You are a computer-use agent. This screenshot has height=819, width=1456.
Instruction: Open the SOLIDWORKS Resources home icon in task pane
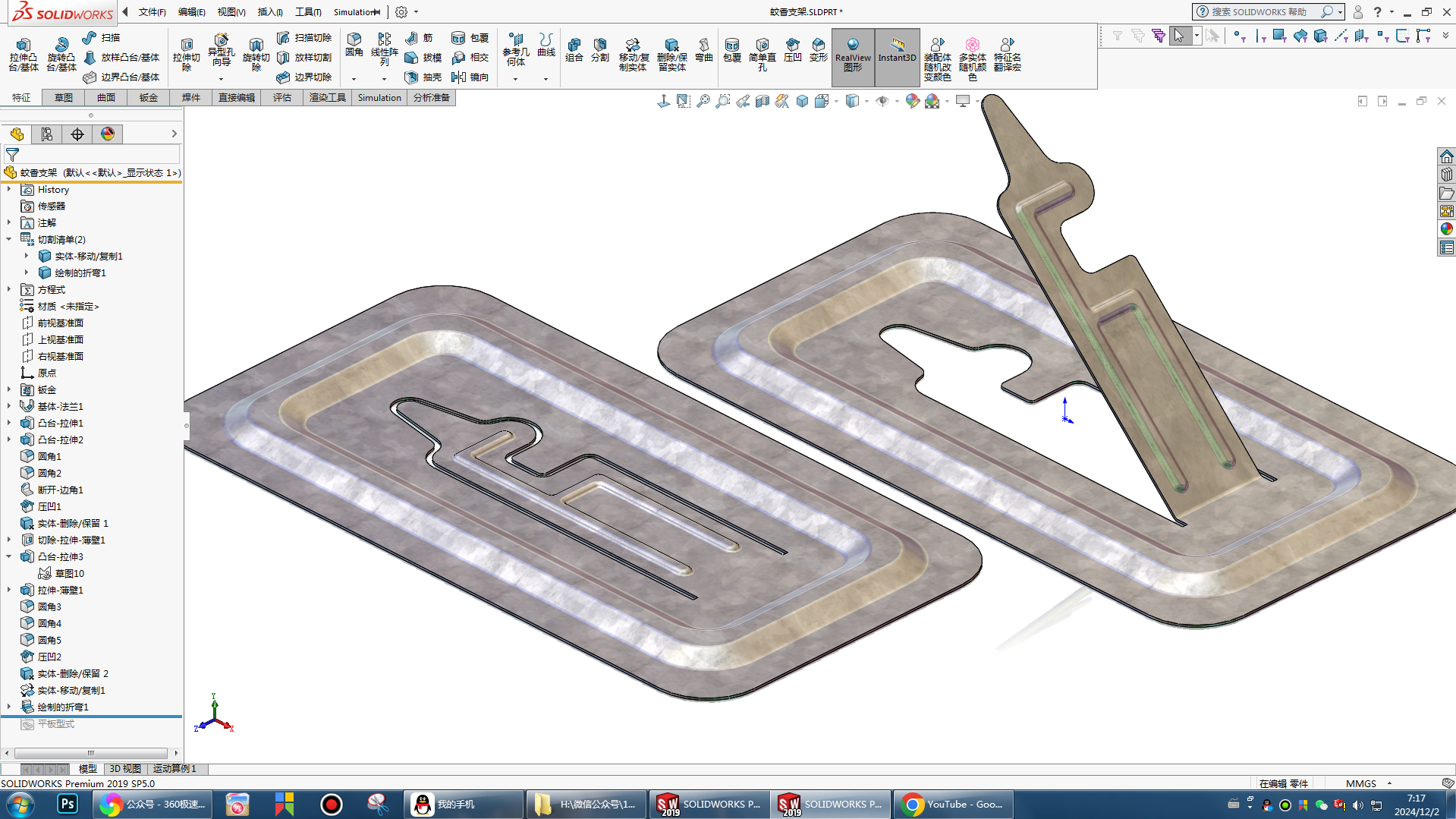pyautogui.click(x=1447, y=156)
